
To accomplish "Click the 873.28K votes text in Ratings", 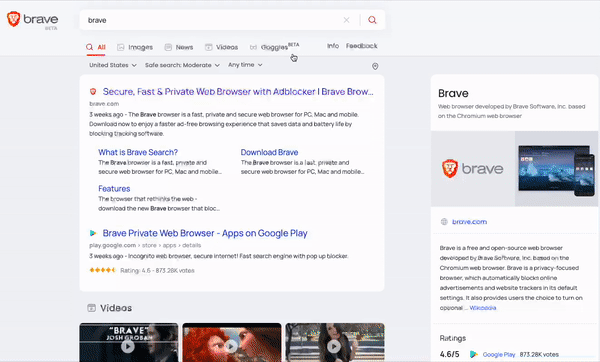I will tap(539, 354).
